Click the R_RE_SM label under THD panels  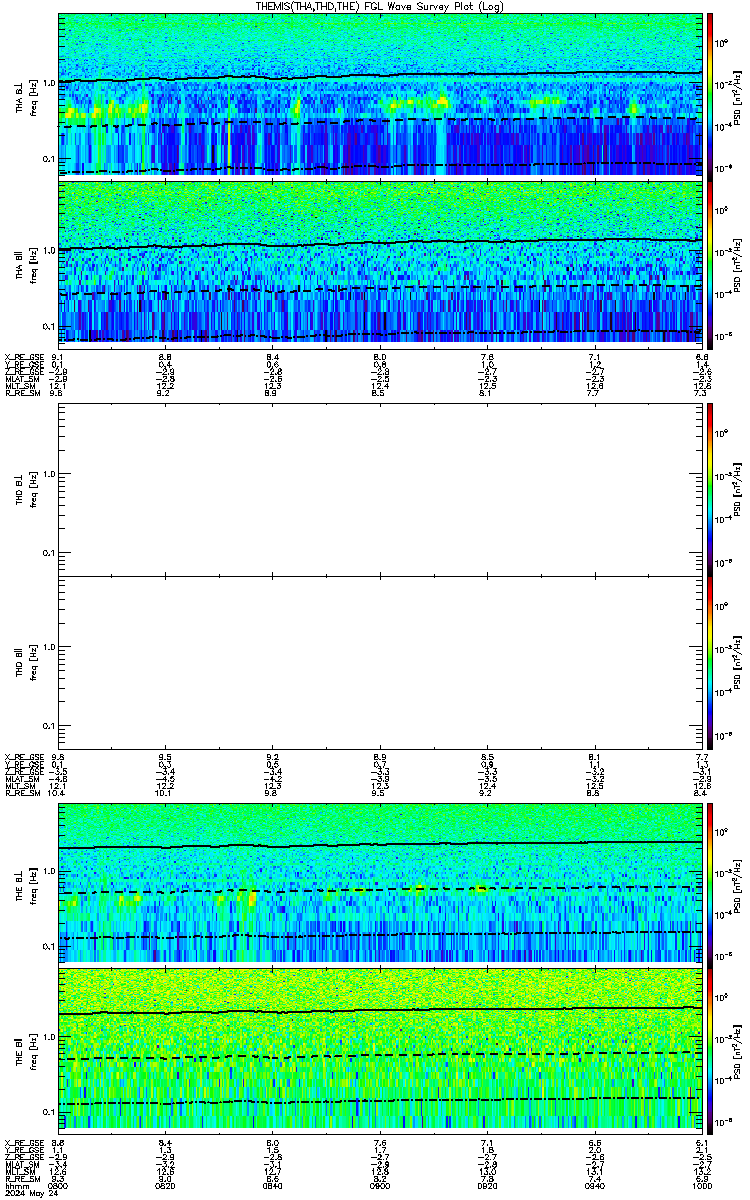point(22,793)
